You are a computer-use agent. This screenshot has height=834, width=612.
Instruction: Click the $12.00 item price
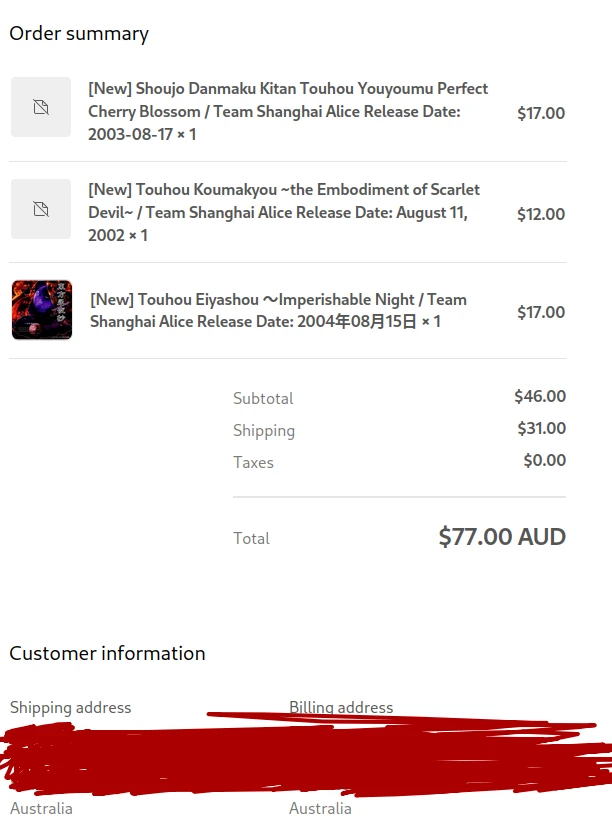tap(541, 214)
